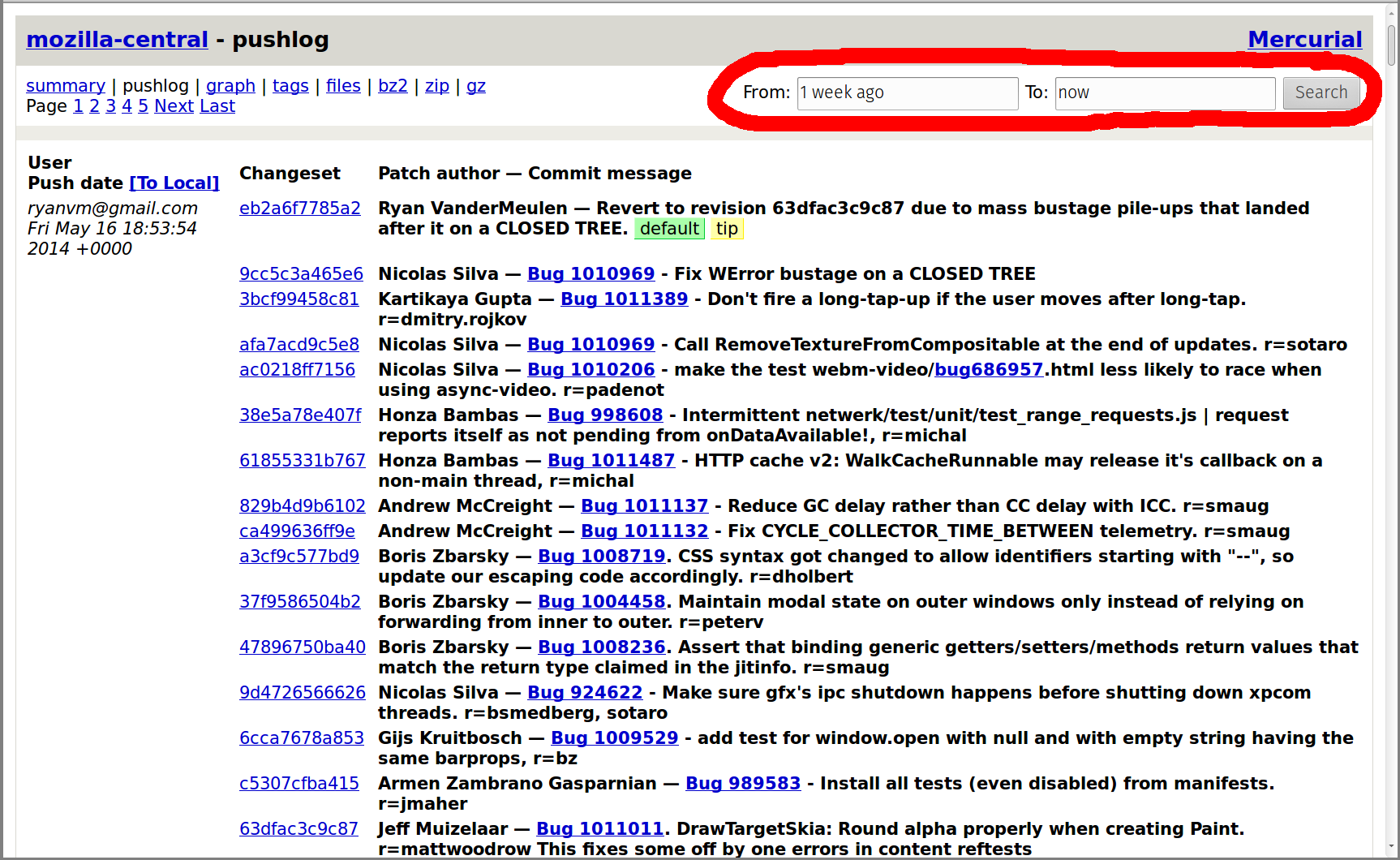Download the zip archive

(x=437, y=86)
